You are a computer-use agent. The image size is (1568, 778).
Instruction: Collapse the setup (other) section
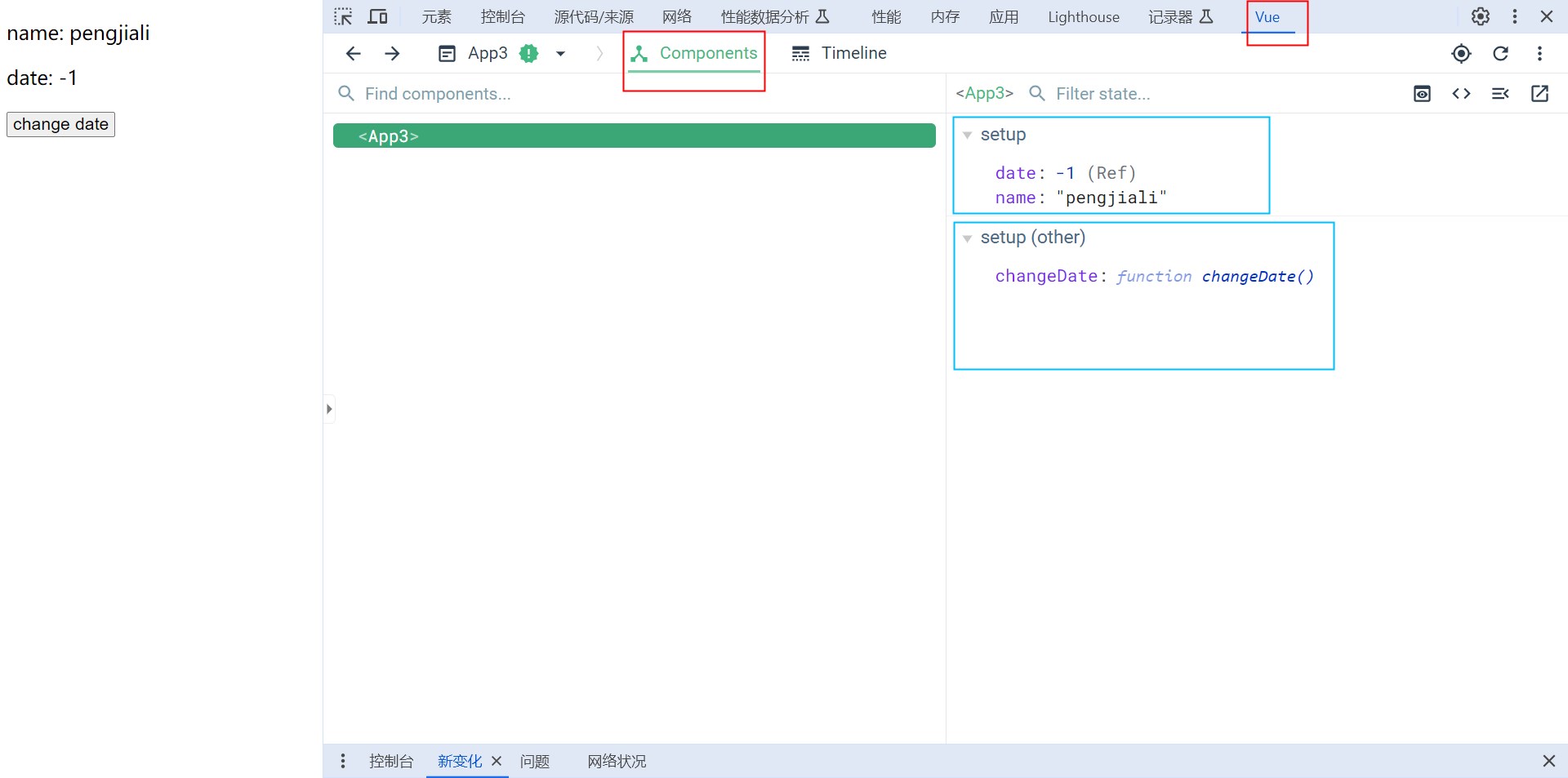coord(968,238)
